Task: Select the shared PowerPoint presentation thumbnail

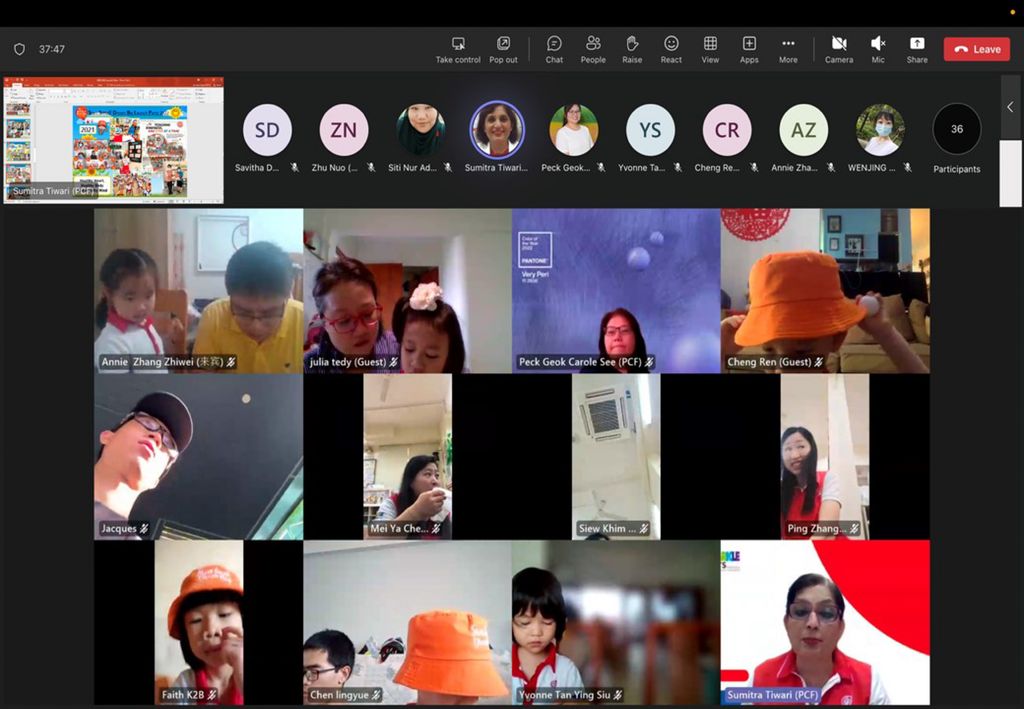Action: tap(114, 140)
